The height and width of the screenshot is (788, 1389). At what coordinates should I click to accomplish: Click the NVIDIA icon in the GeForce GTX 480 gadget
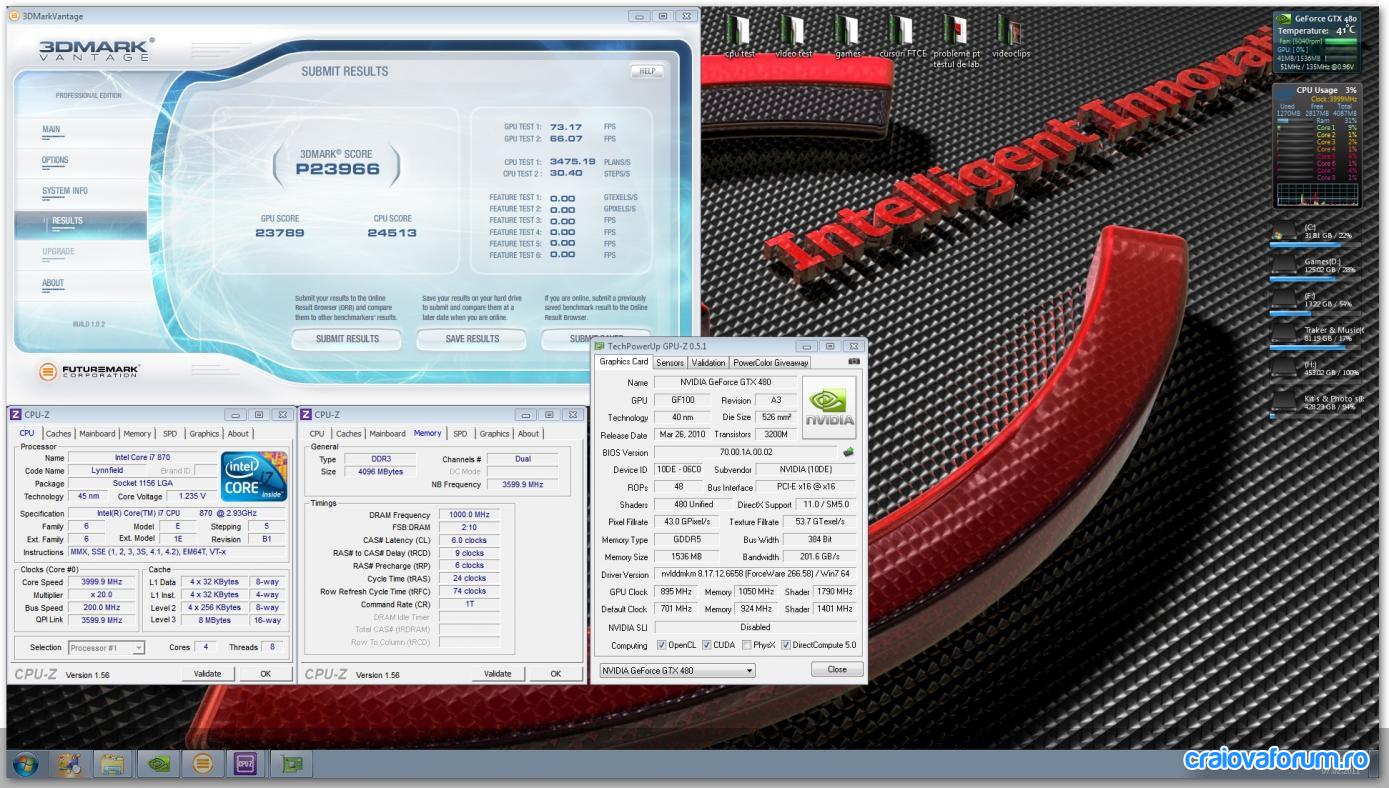pyautogui.click(x=1284, y=18)
